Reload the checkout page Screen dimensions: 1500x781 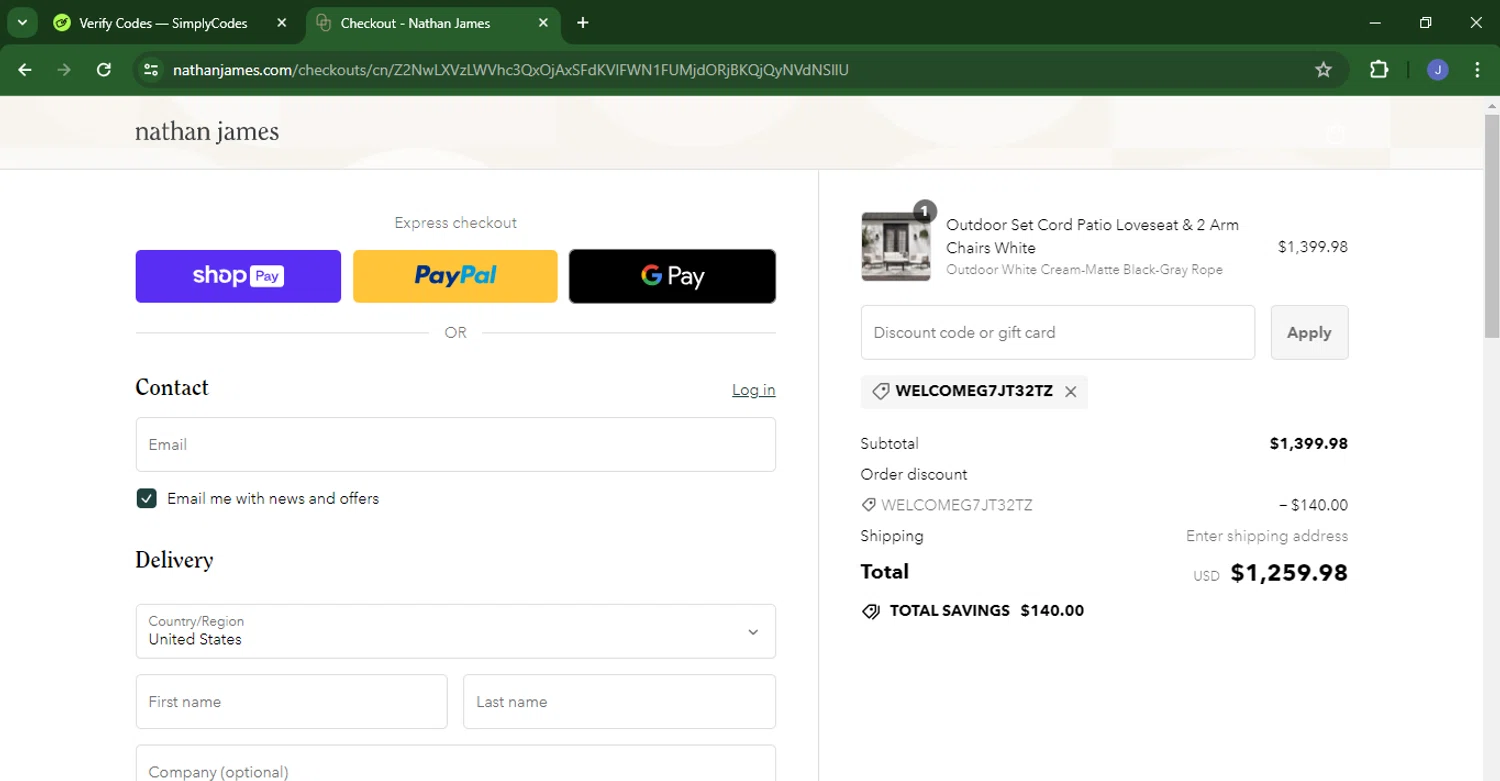[x=103, y=70]
